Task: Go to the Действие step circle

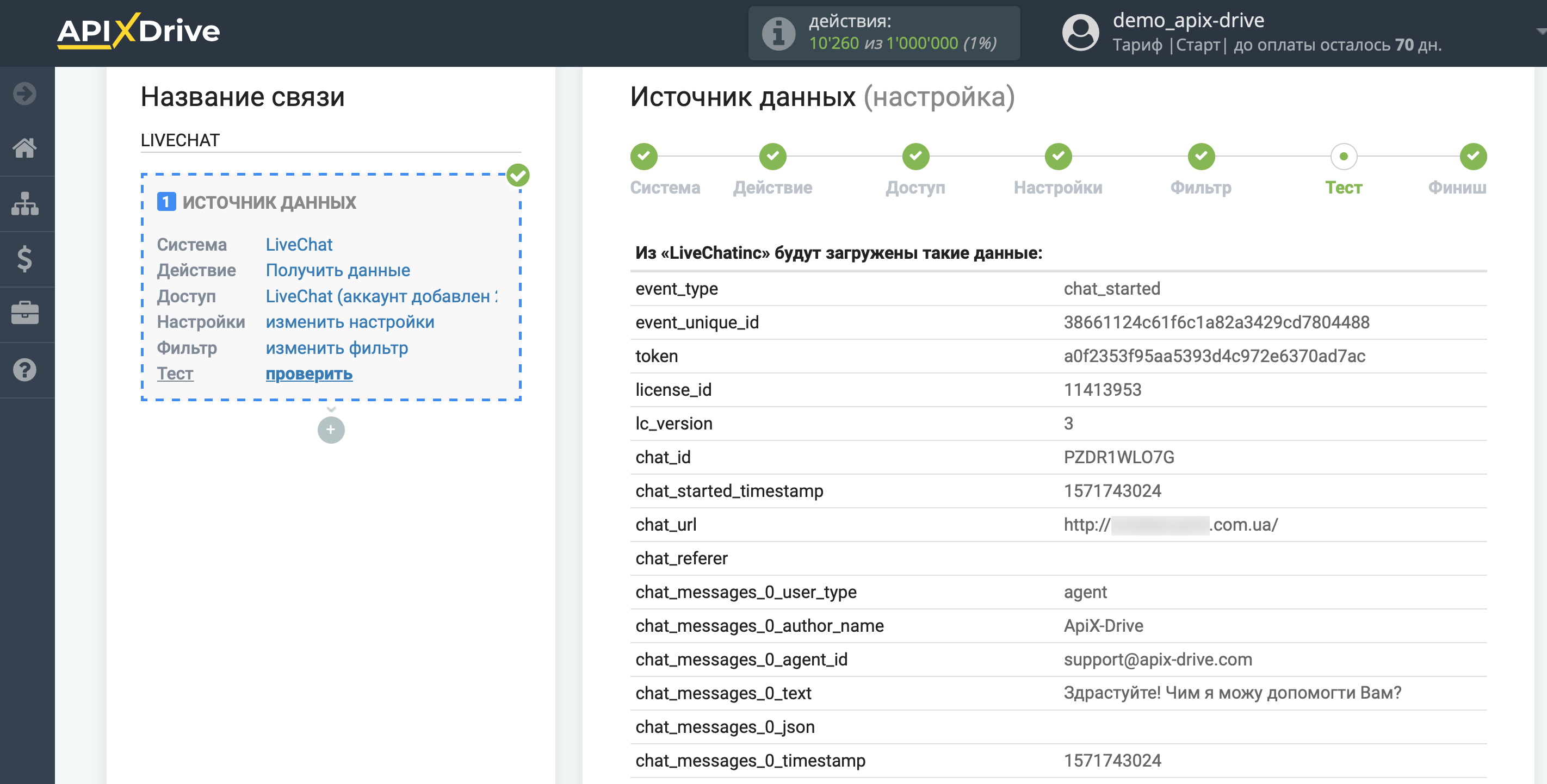Action: [772, 157]
